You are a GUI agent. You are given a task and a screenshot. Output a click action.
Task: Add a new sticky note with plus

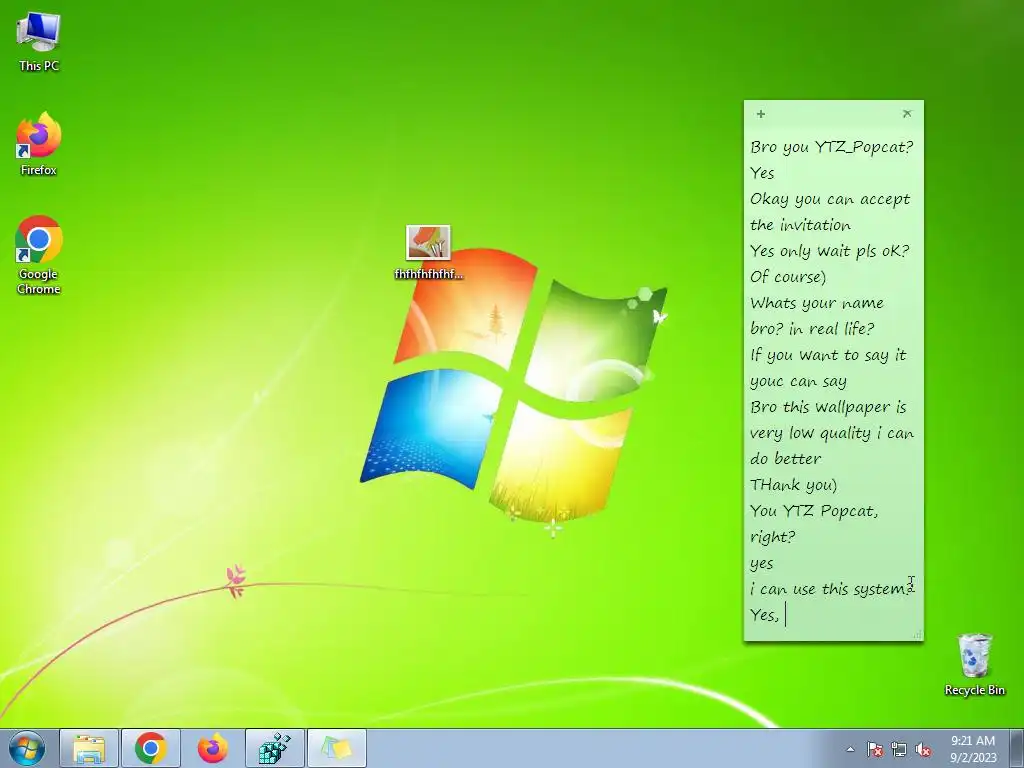click(x=761, y=114)
